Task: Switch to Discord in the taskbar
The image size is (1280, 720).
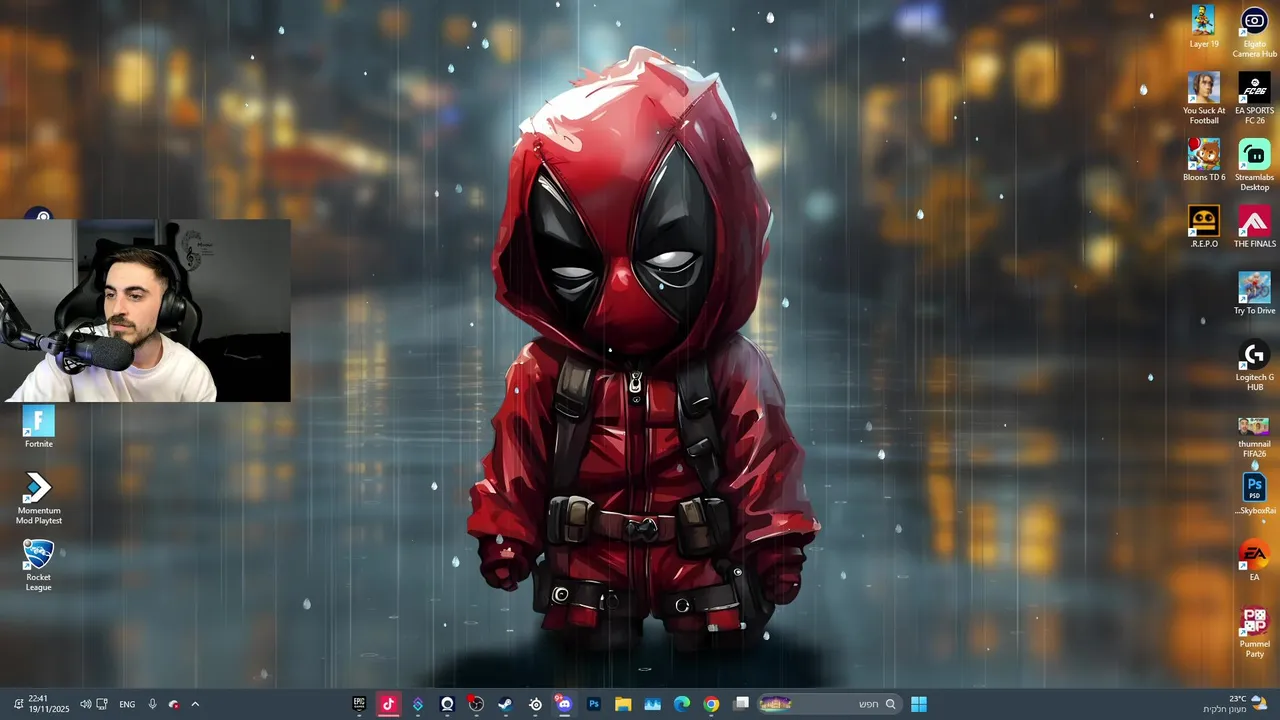Action: [x=564, y=704]
